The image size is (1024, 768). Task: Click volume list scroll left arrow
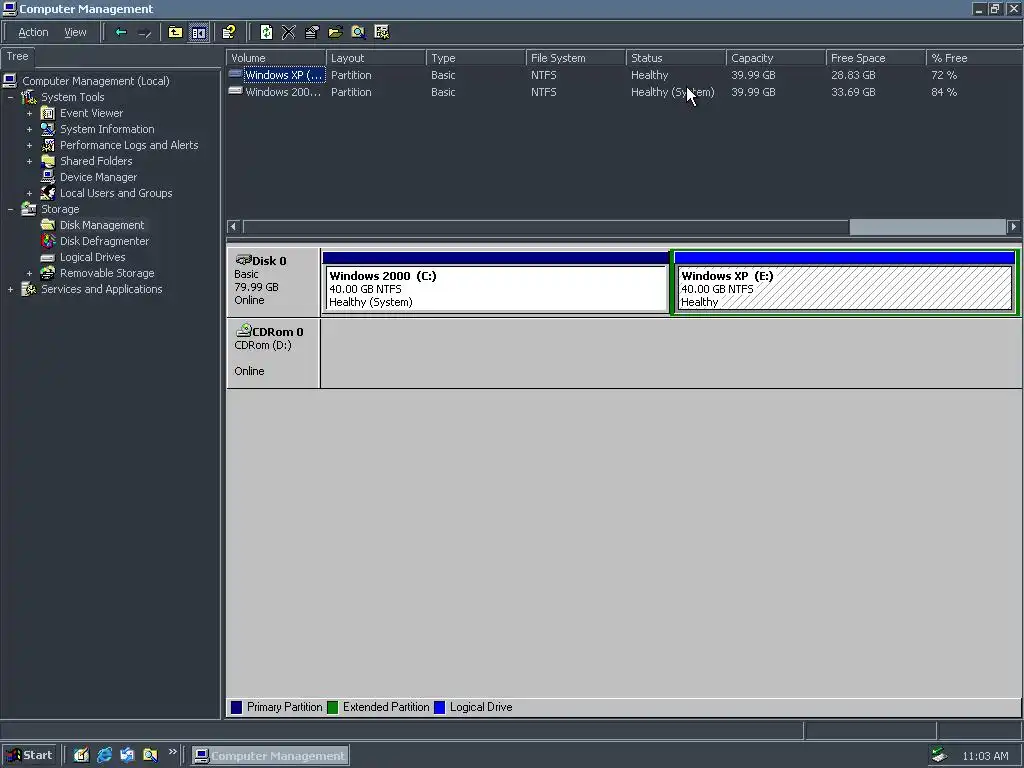point(233,227)
